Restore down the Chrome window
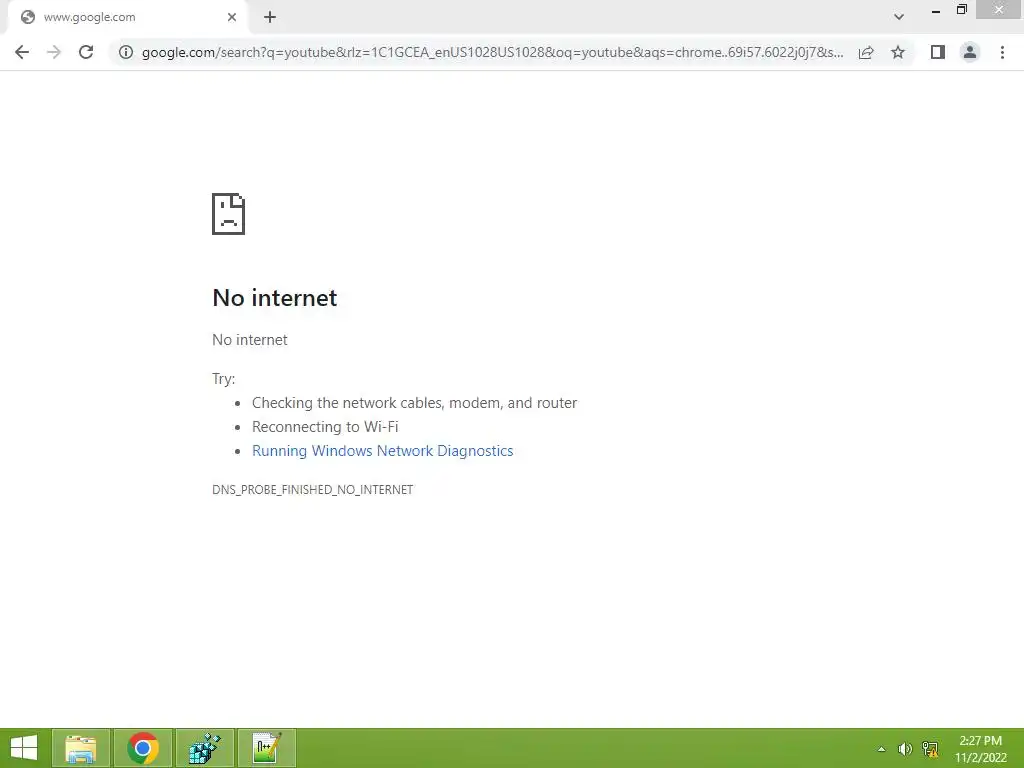 pos(961,10)
